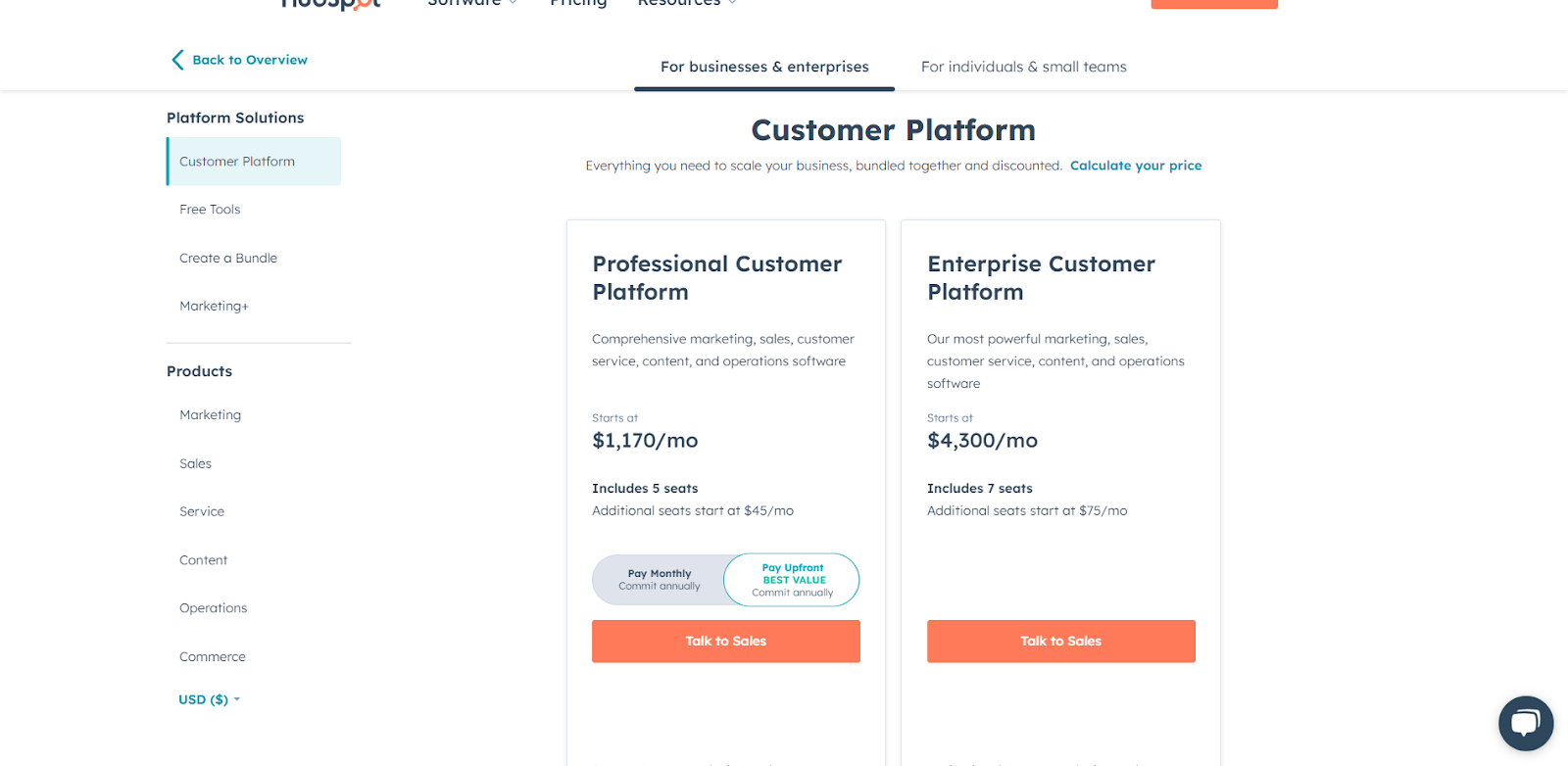1568x766 pixels.
Task: Select Free Tools in the sidebar
Action: point(209,209)
